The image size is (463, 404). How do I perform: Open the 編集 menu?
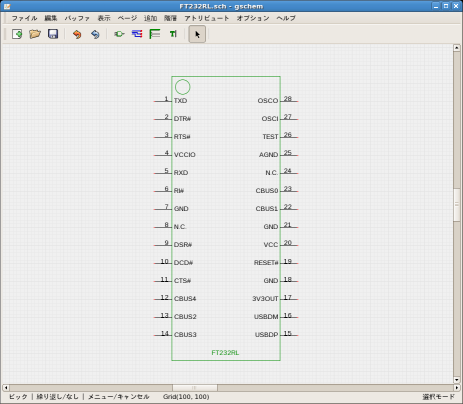[51, 18]
